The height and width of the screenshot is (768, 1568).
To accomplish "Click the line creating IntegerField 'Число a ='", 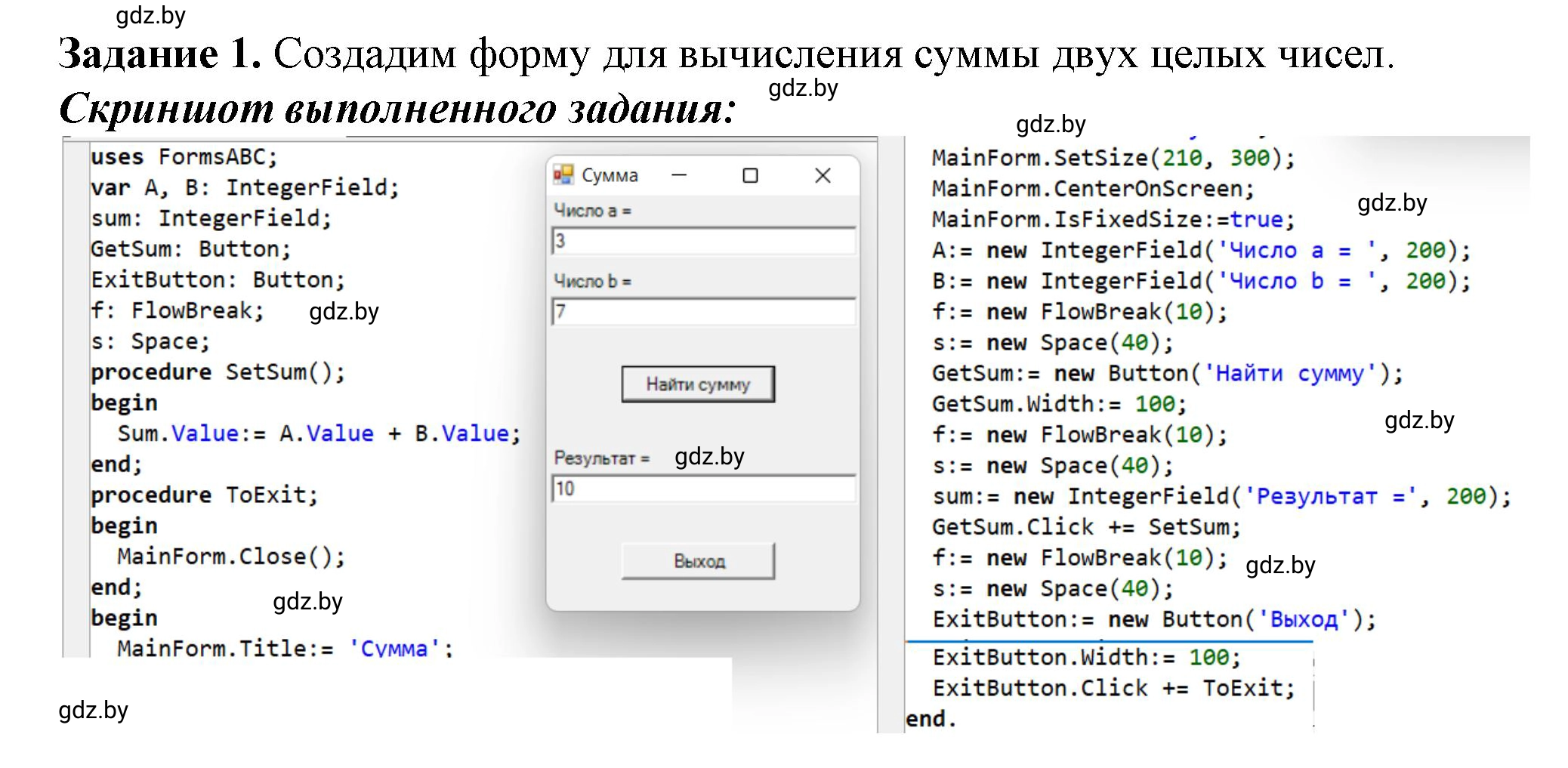I will 1201,251.
